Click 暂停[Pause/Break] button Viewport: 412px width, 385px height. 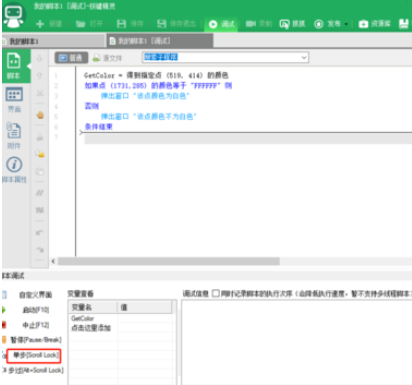click(36, 340)
